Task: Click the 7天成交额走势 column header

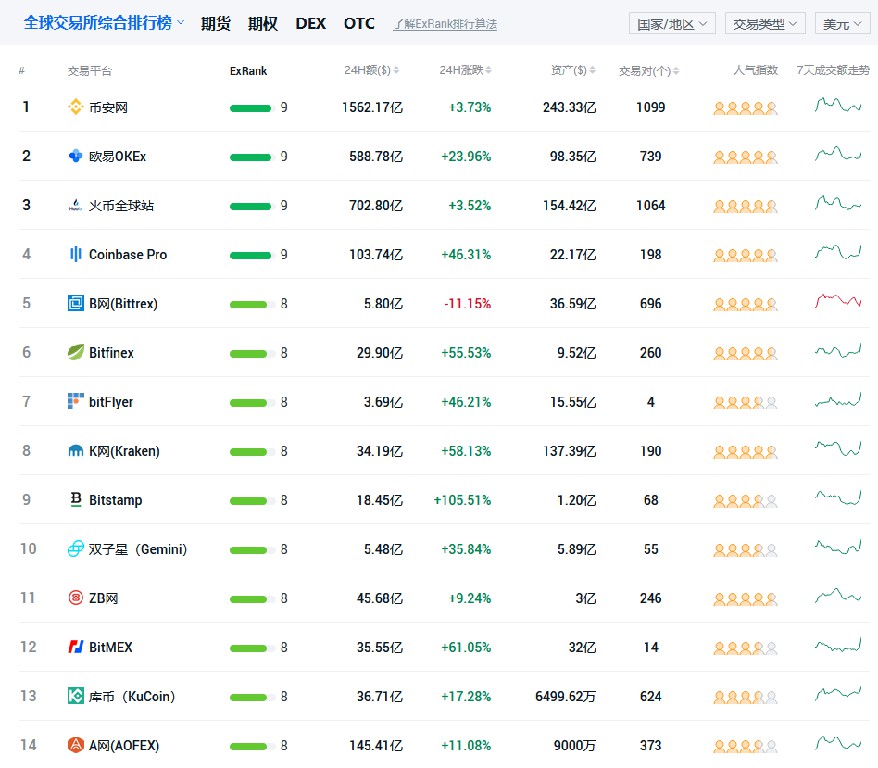Action: pos(833,71)
